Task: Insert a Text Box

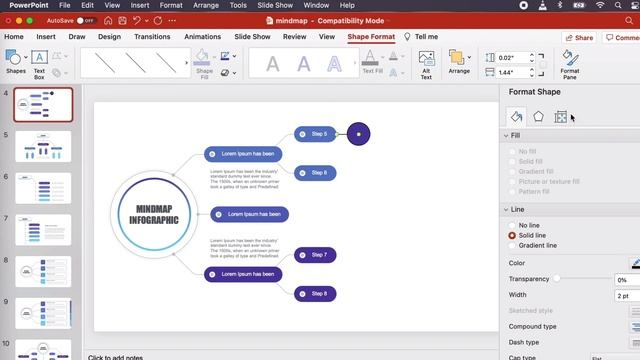Action: tap(39, 63)
